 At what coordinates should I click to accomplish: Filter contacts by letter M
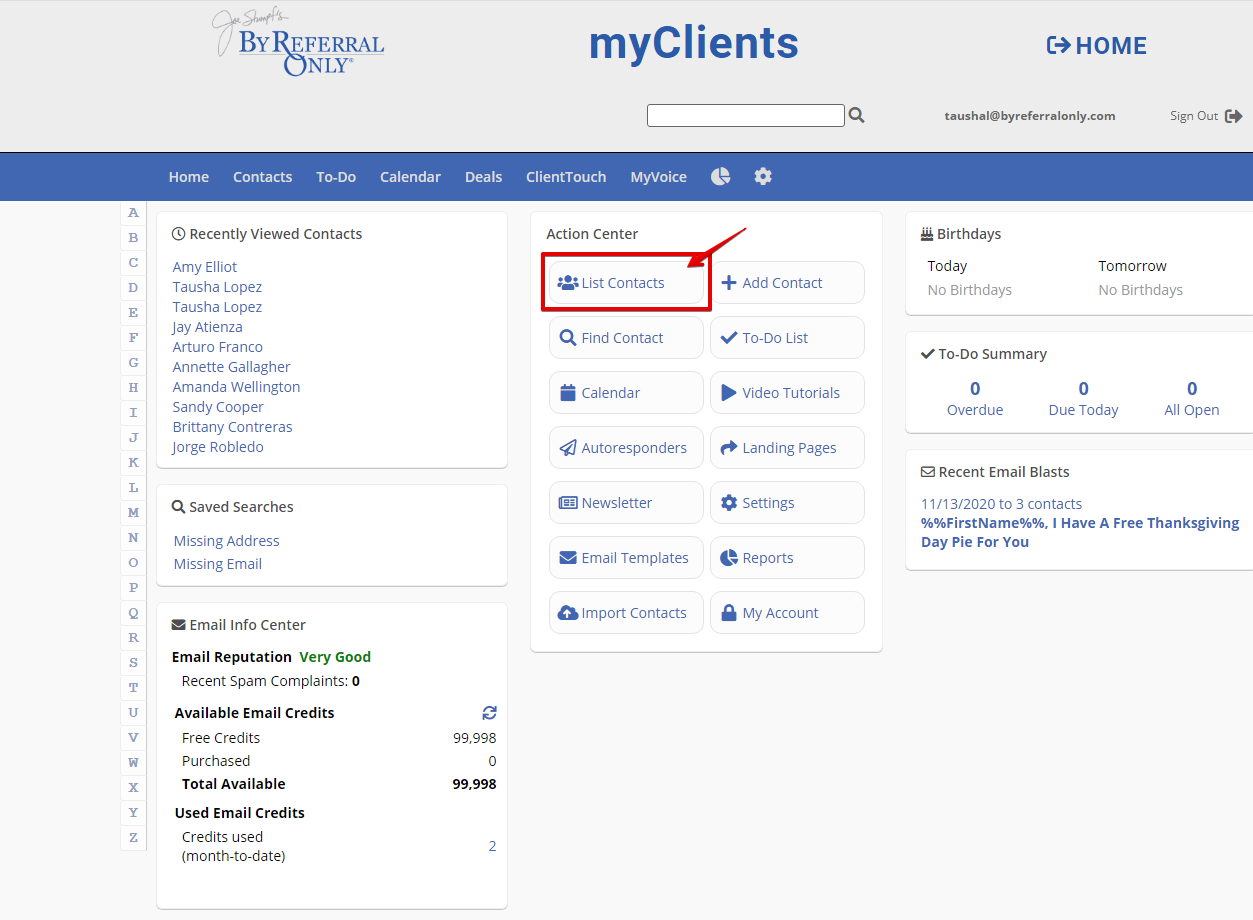[133, 513]
